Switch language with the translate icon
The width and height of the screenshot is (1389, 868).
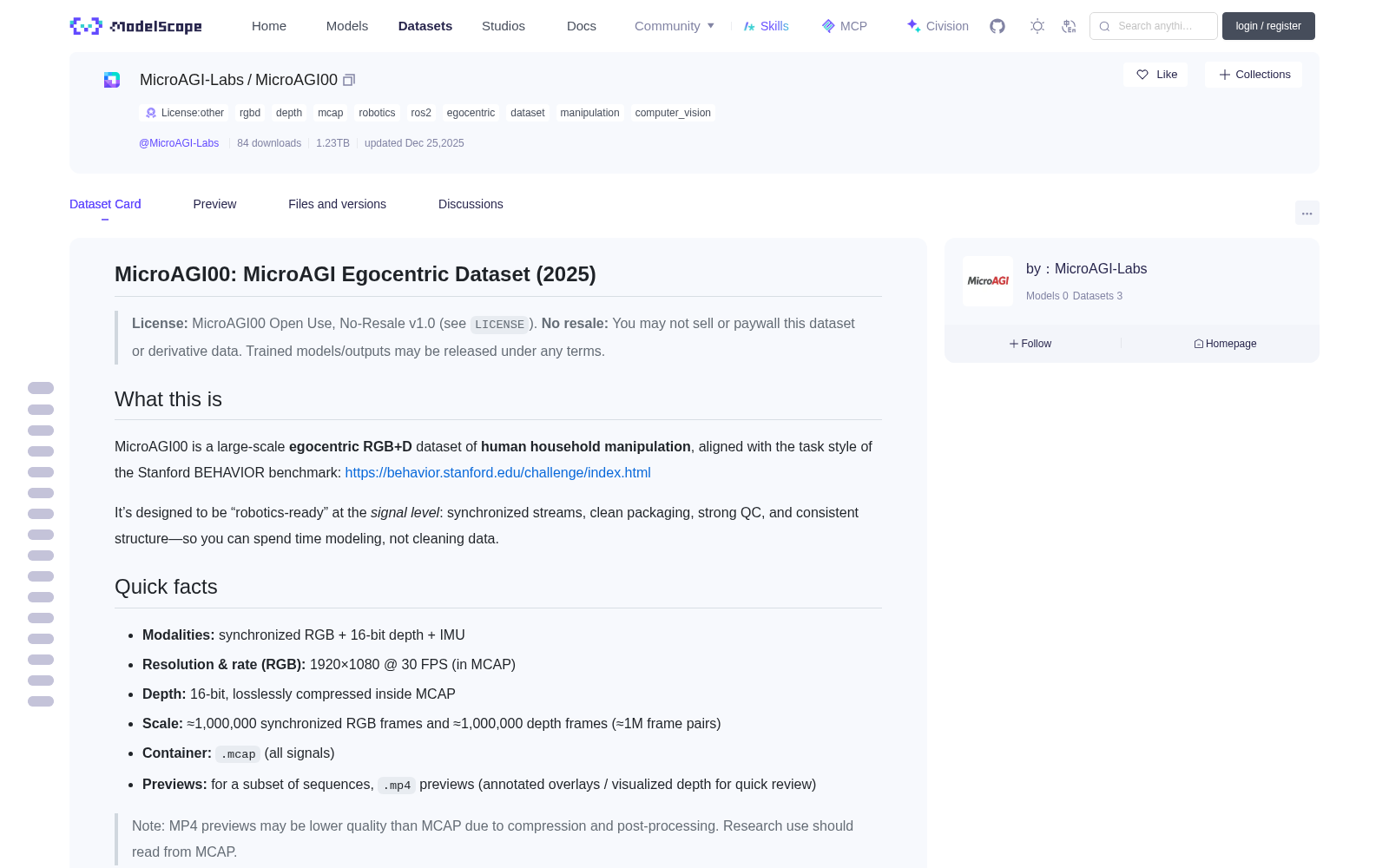pyautogui.click(x=1069, y=26)
